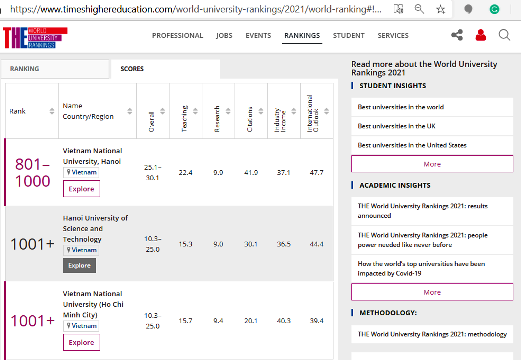Image resolution: width=521 pixels, height=360 pixels.
Task: Open the EVENTS menu
Action: tap(258, 35)
